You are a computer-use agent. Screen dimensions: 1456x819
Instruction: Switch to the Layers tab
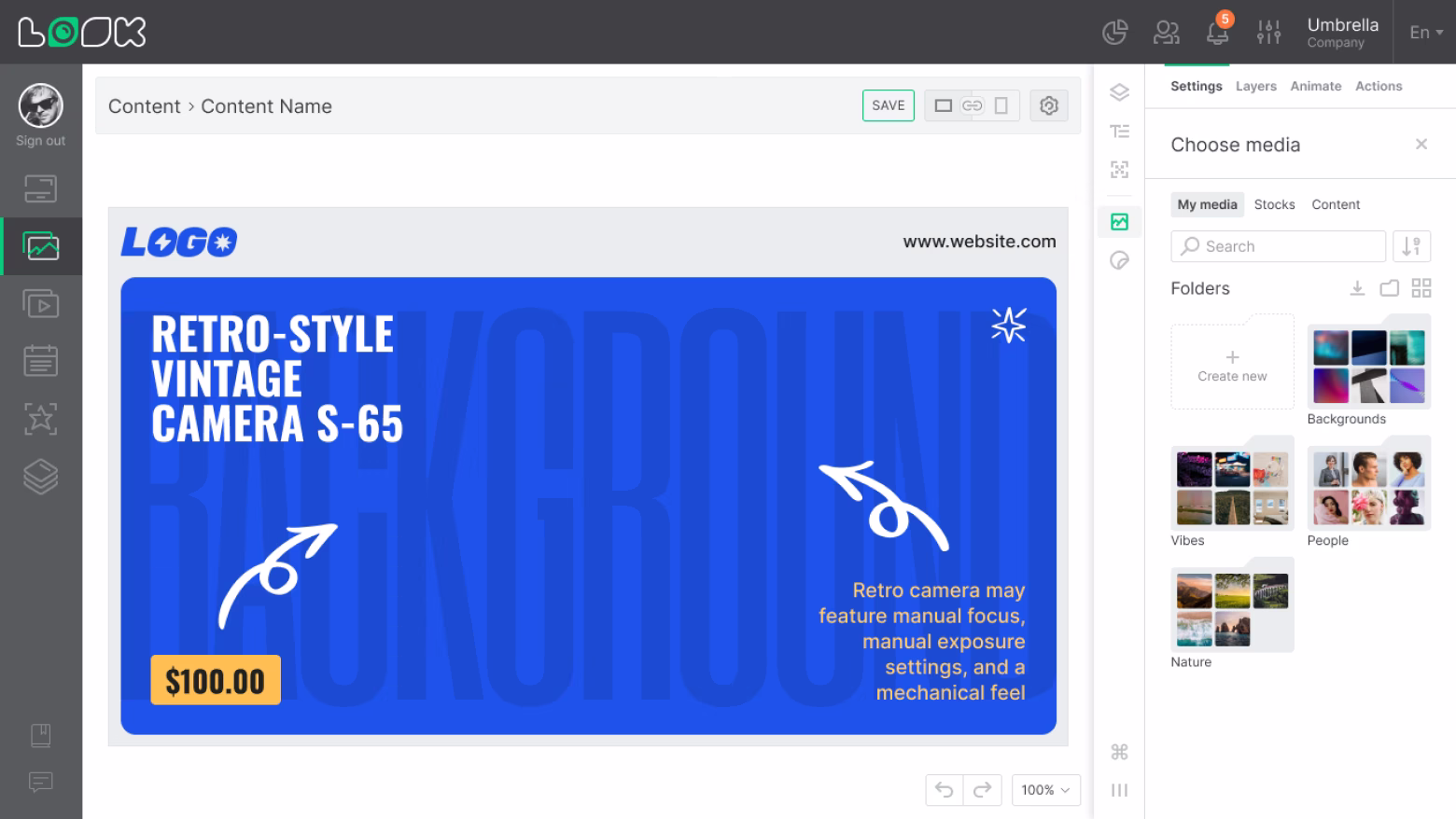[1255, 86]
